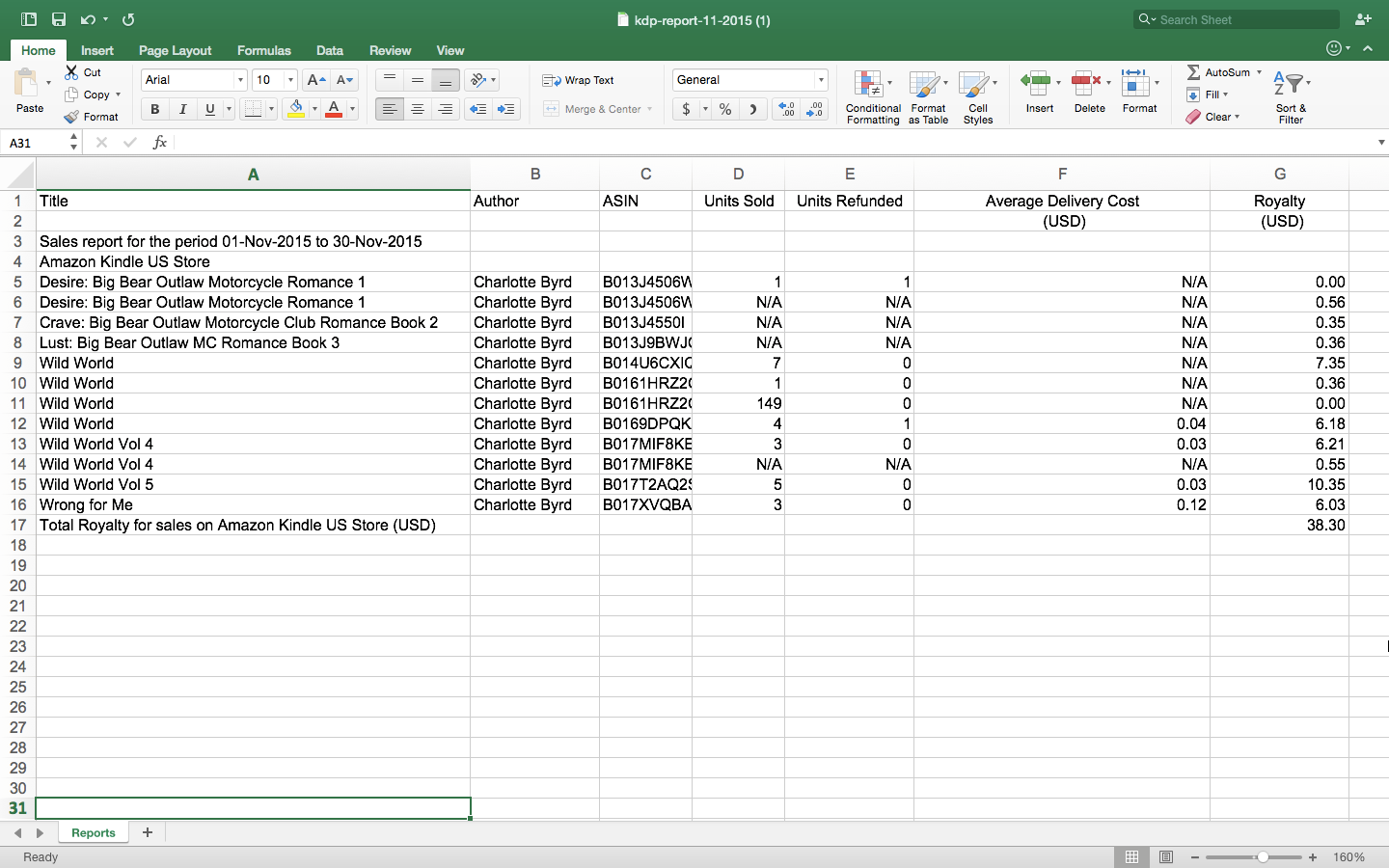The width and height of the screenshot is (1389, 868).
Task: Click zoom out minus button
Action: [1195, 857]
